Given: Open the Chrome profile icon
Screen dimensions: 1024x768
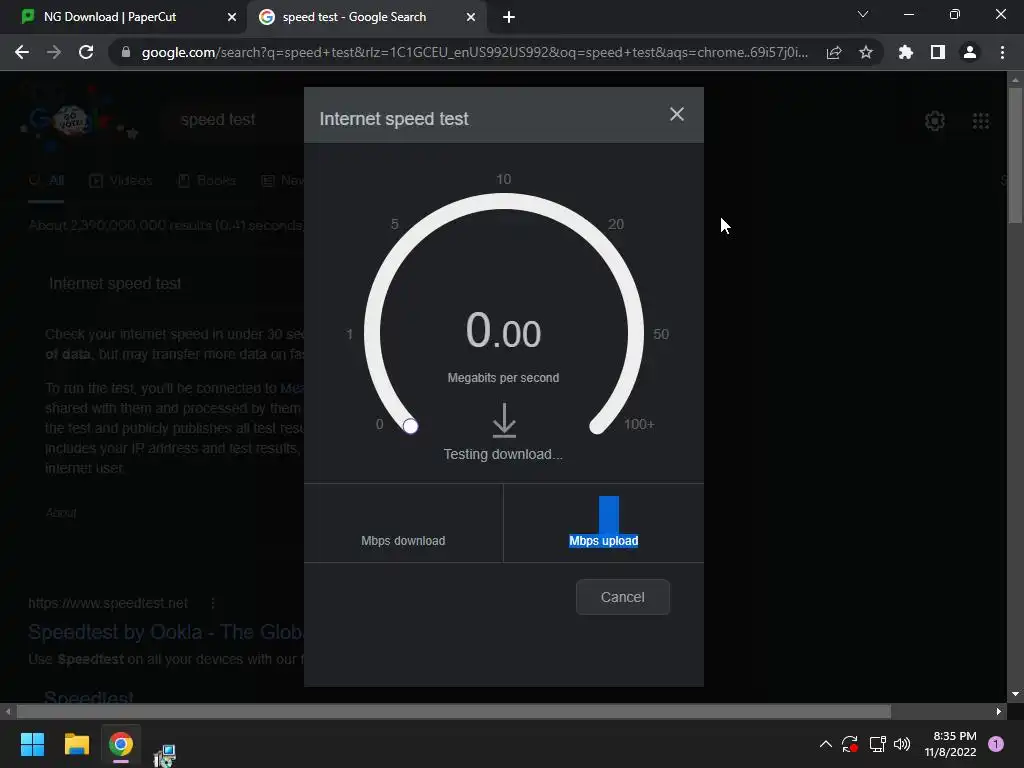Looking at the screenshot, I should click(970, 52).
